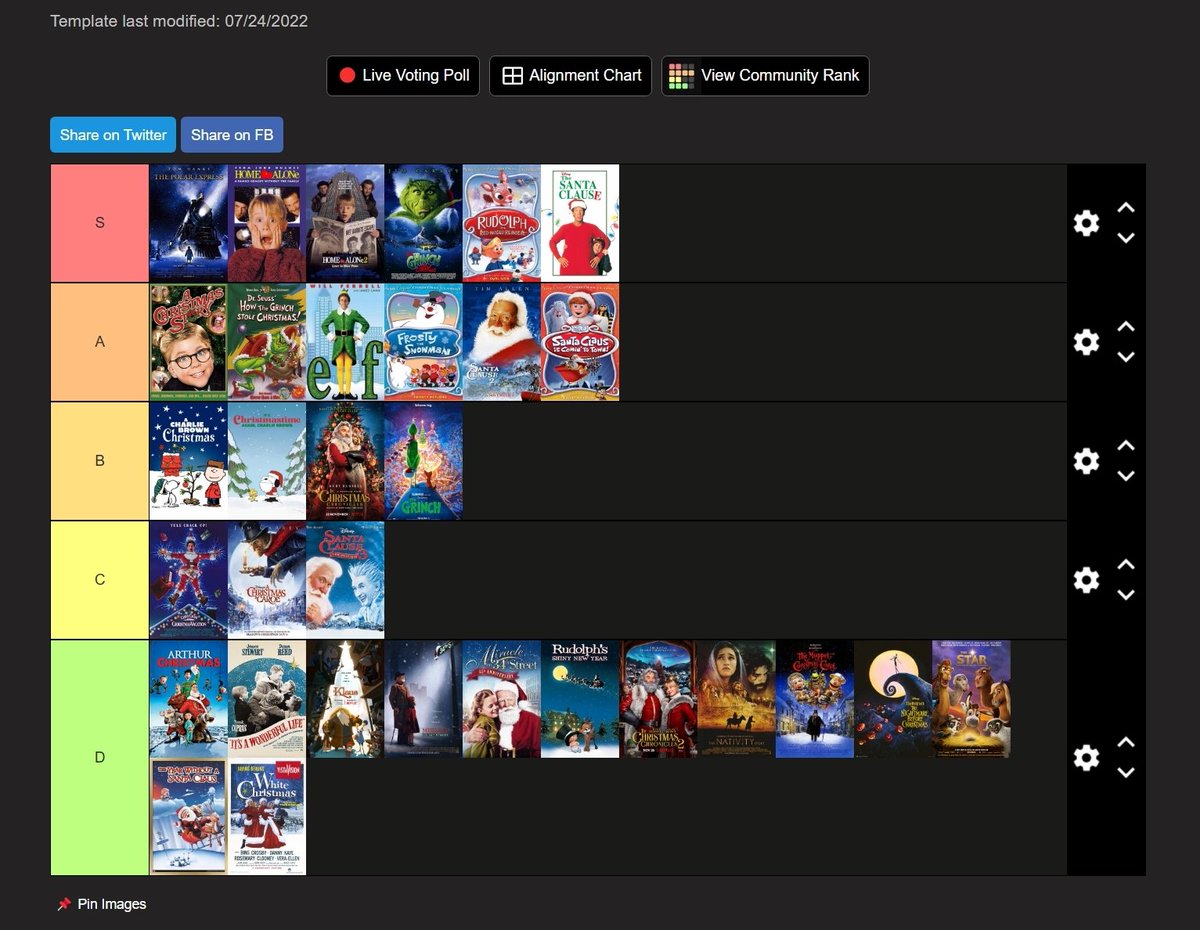Open settings gear for C tier row
This screenshot has width=1200, height=930.
click(x=1086, y=580)
